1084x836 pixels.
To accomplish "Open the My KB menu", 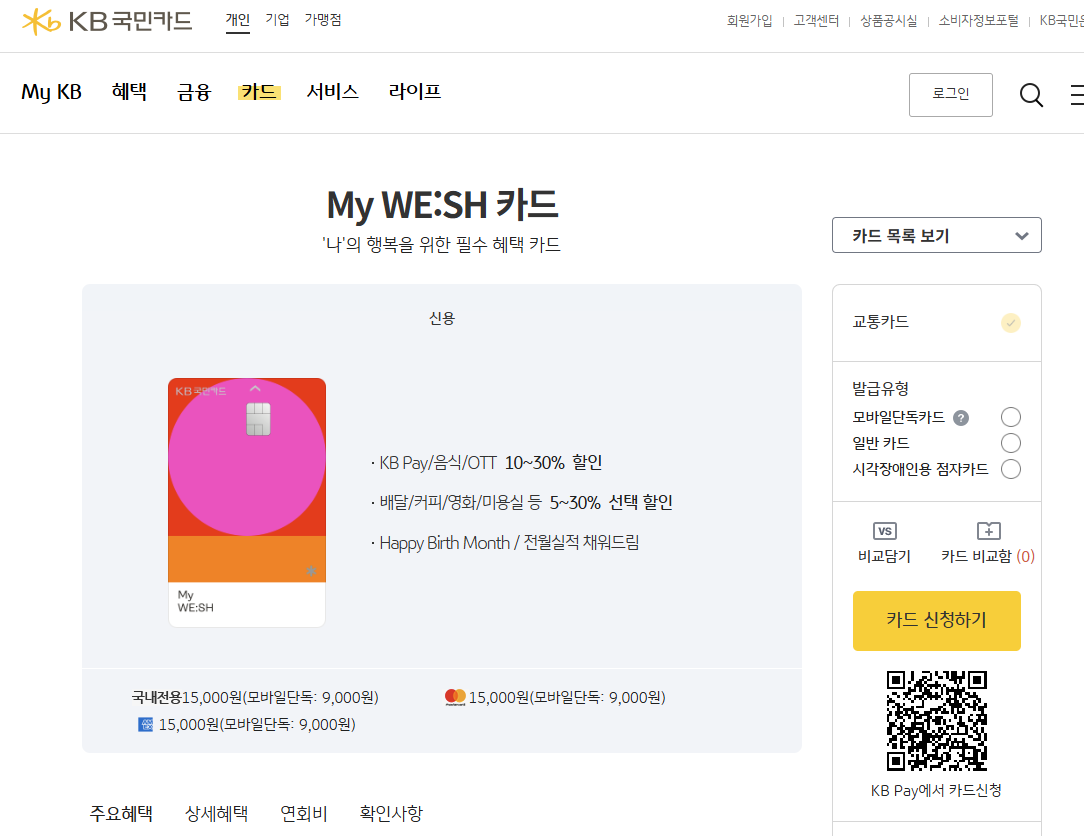I will tap(51, 92).
